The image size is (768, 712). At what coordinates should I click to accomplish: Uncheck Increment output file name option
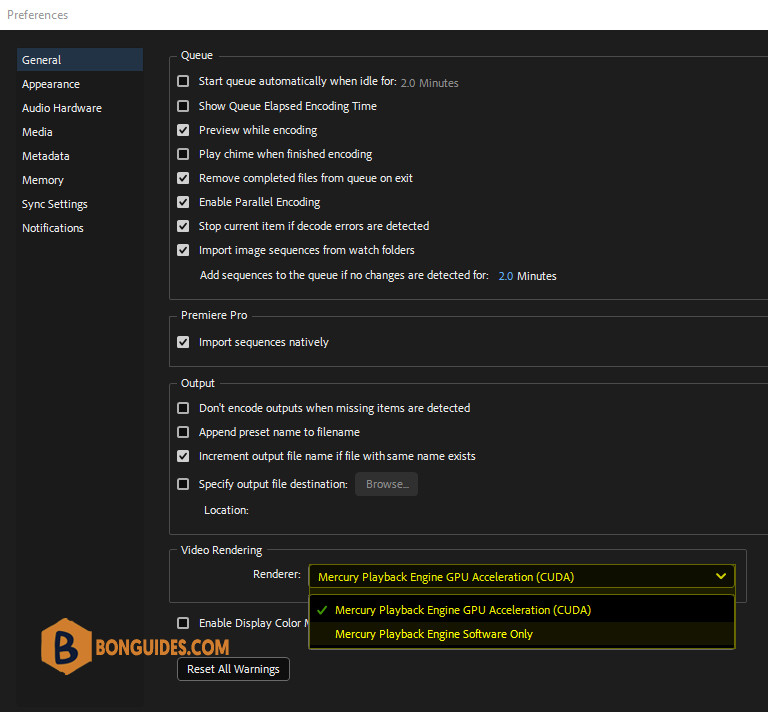click(x=183, y=456)
